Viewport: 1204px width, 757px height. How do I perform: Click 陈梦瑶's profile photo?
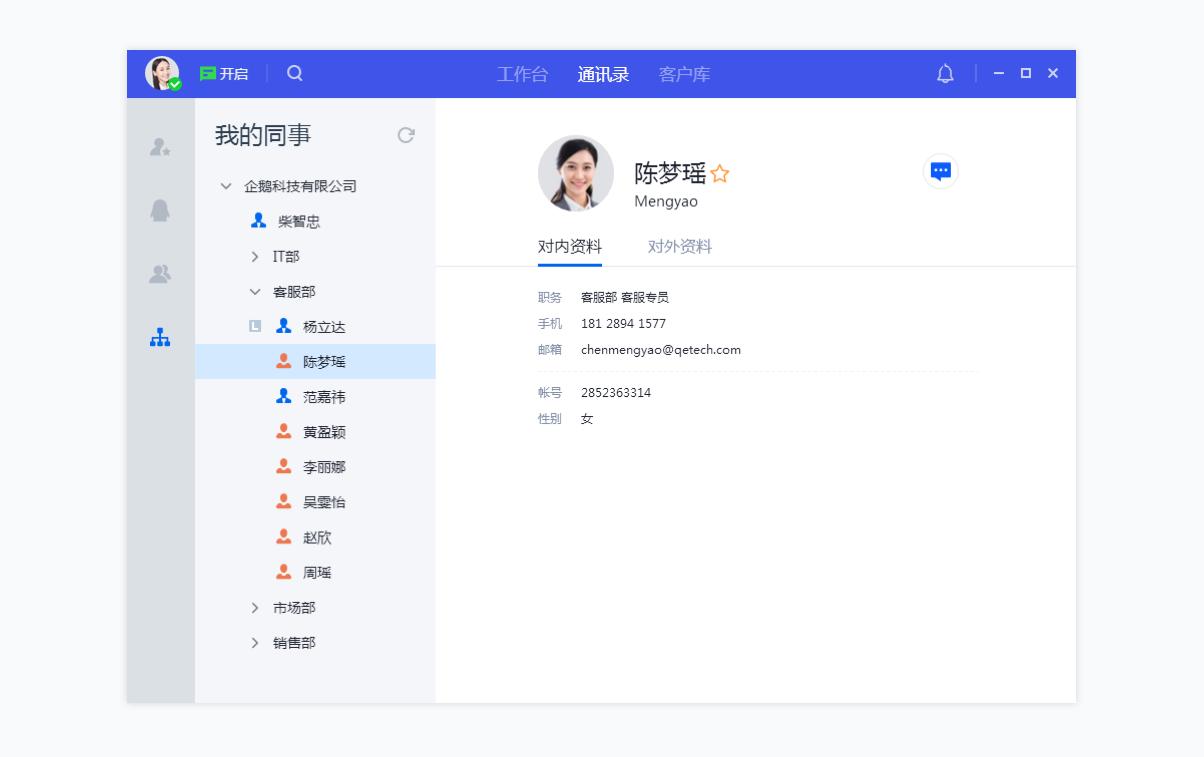point(576,173)
